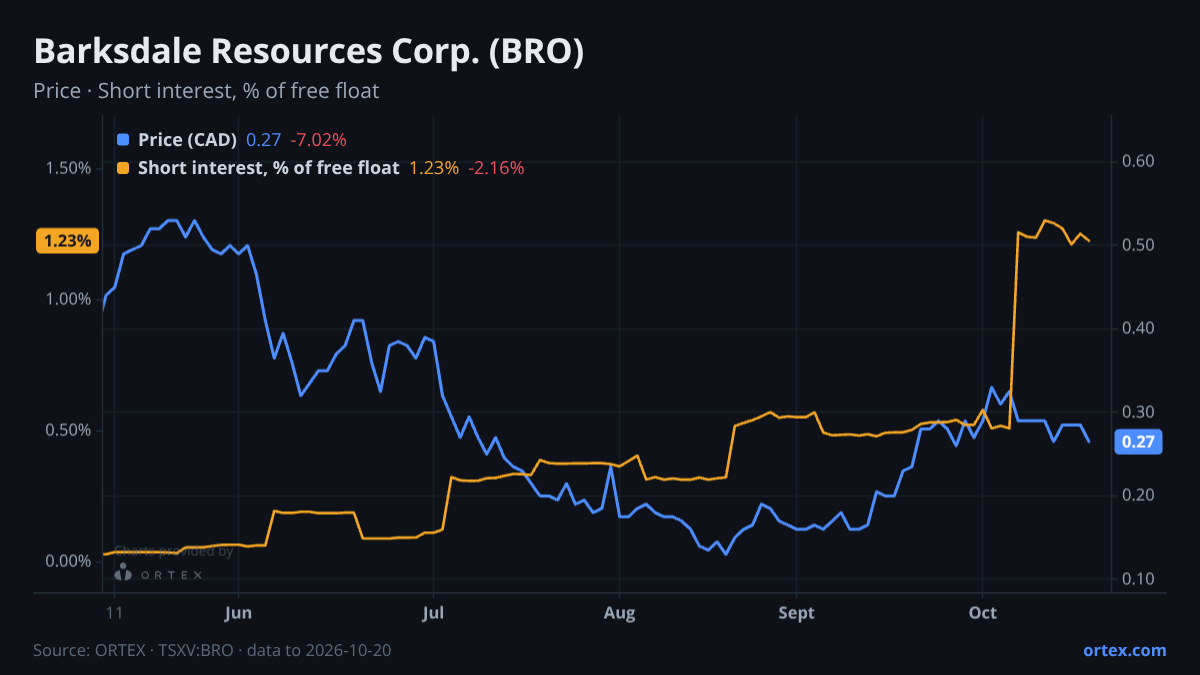The height and width of the screenshot is (675, 1200).
Task: Click the 0.60 right axis label
Action: 1139,161
